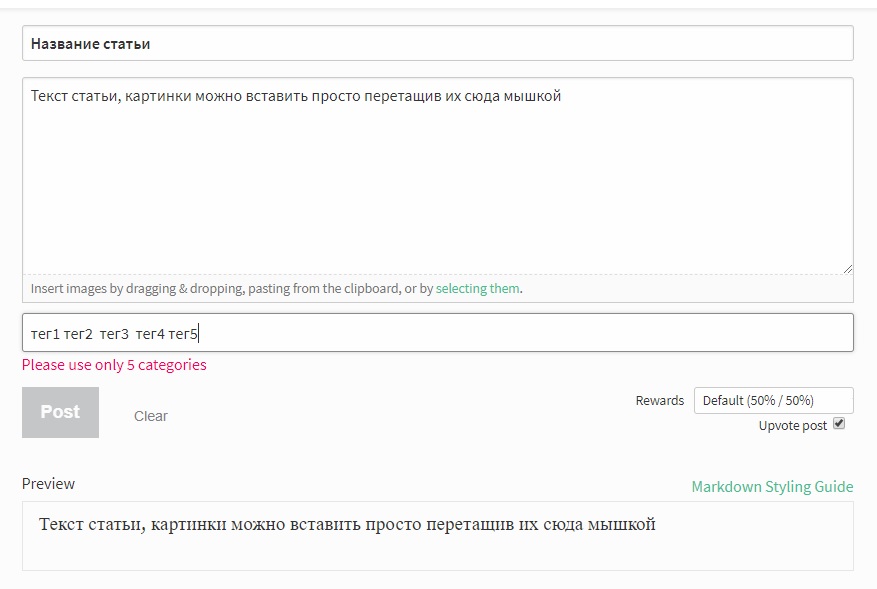877x589 pixels.
Task: Uncheck the Upvote post checkbox
Action: pyautogui.click(x=839, y=423)
